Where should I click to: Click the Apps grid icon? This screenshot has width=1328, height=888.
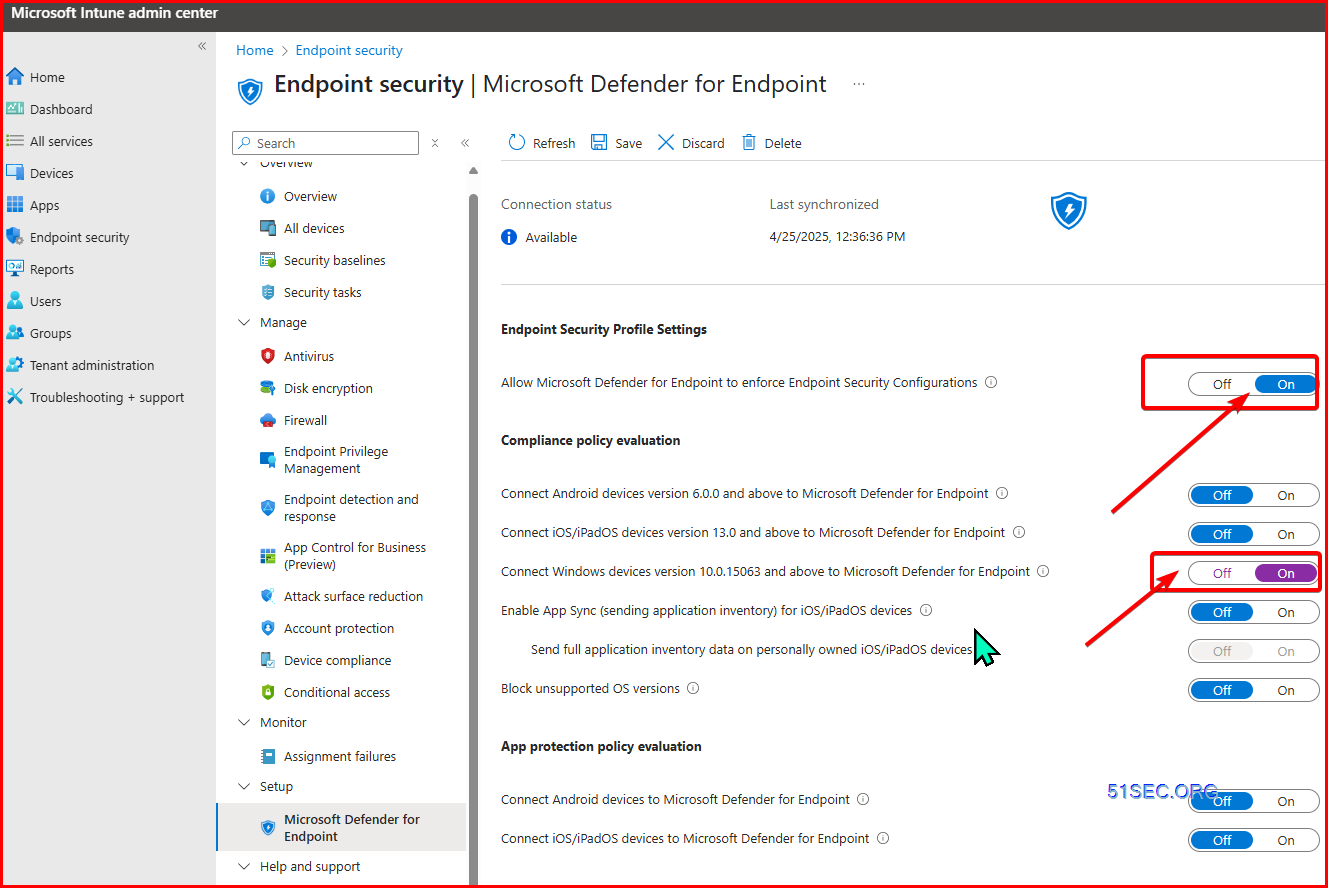tap(15, 205)
